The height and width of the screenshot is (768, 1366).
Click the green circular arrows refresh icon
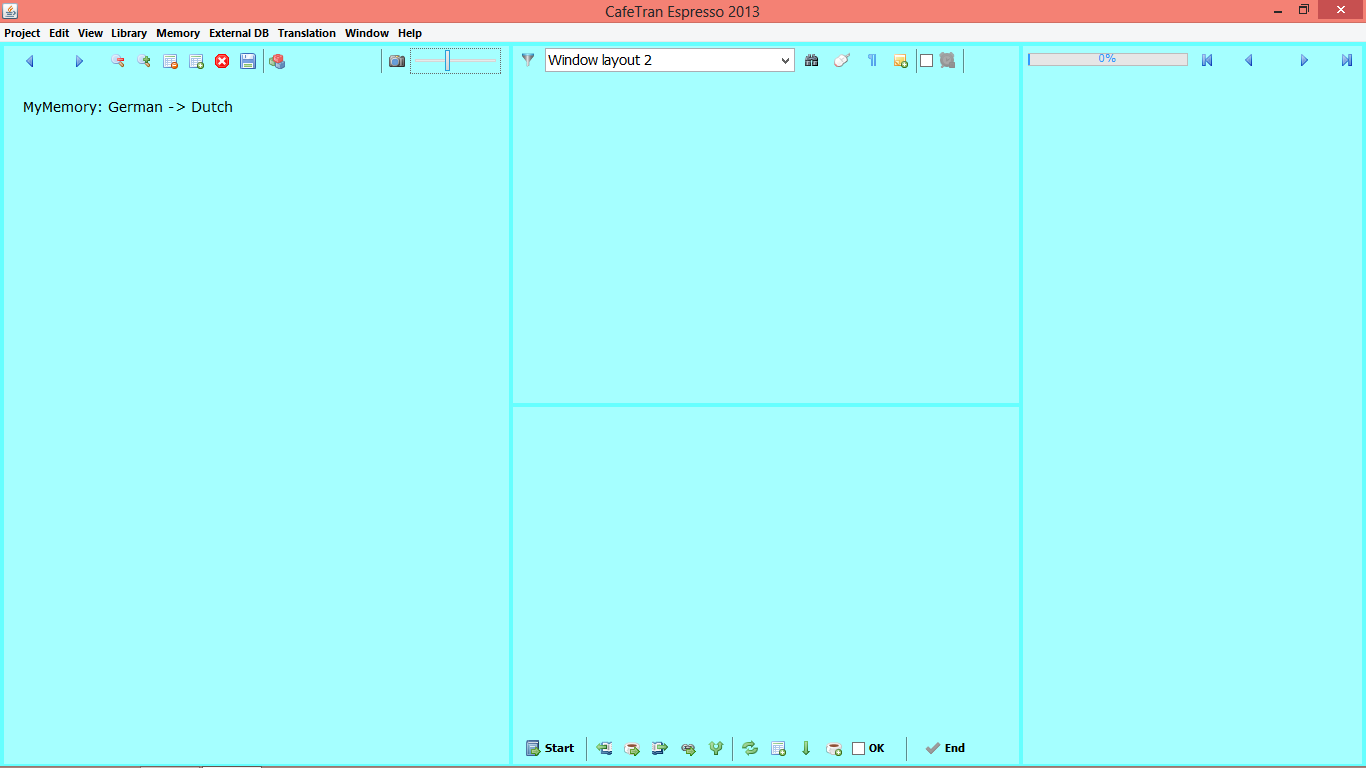point(750,748)
